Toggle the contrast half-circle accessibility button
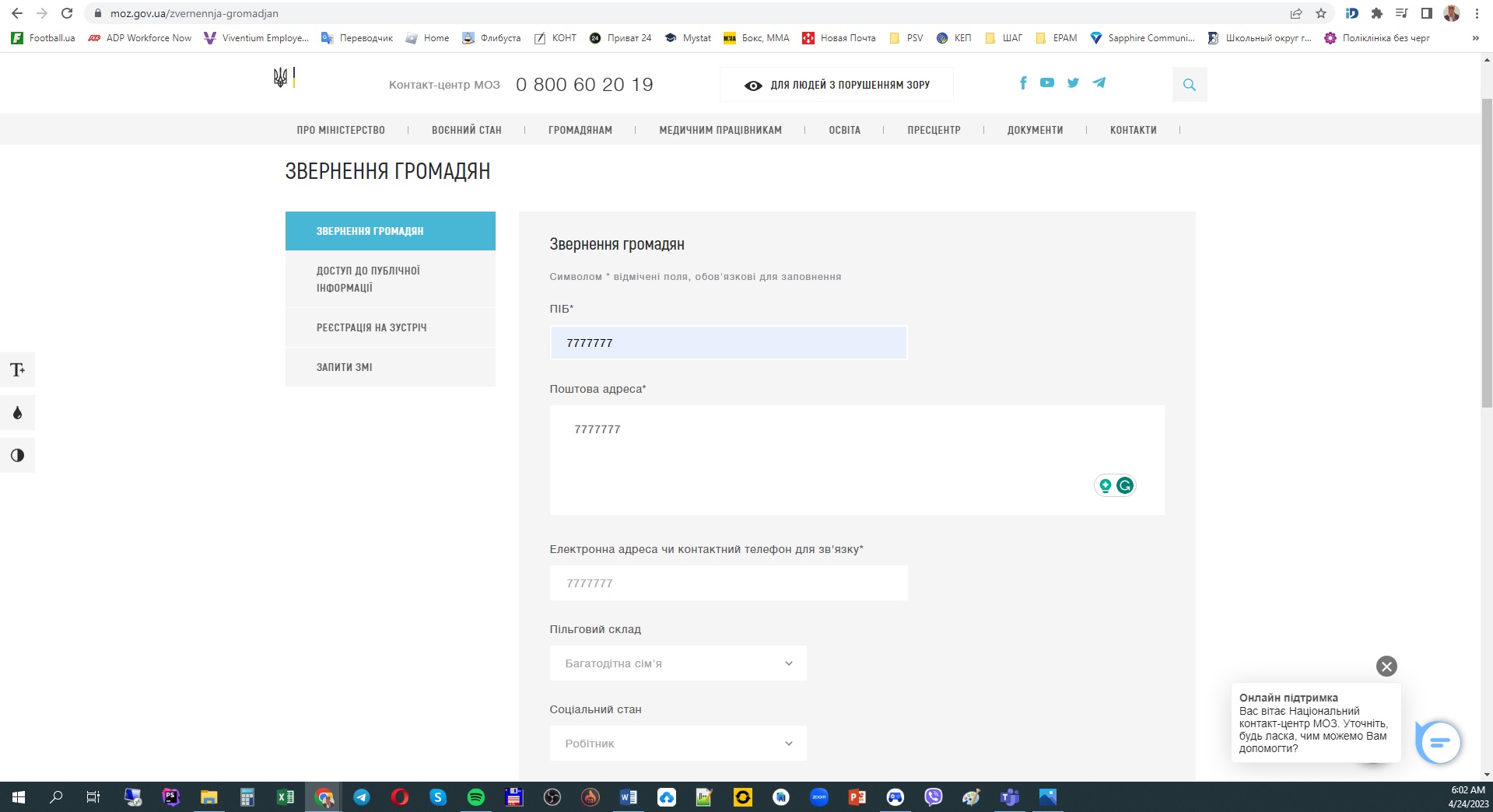The image size is (1493, 812). point(17,456)
